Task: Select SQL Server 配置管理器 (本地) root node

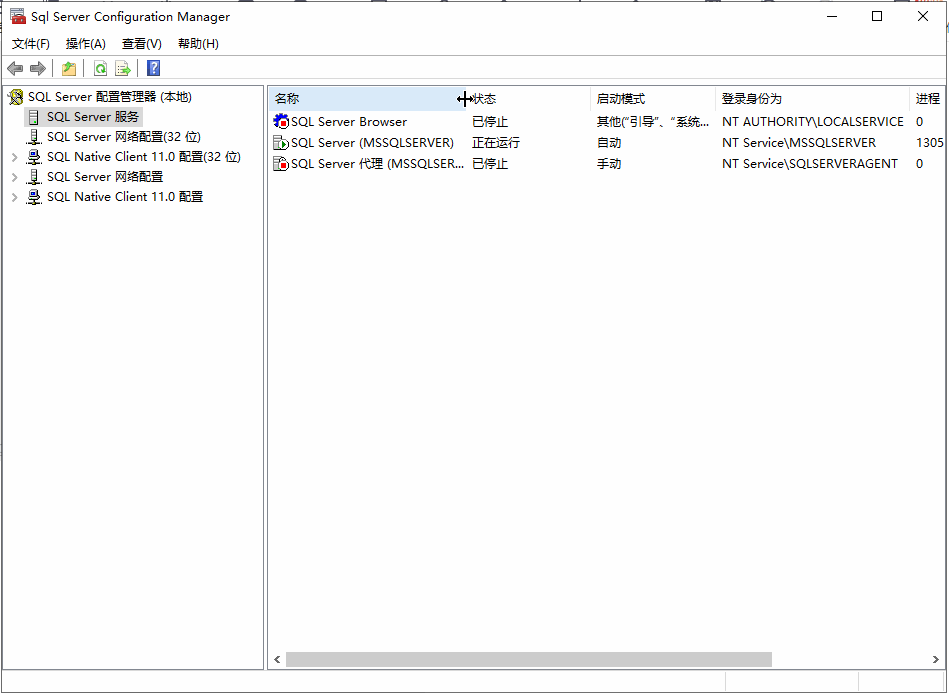Action: tap(110, 97)
